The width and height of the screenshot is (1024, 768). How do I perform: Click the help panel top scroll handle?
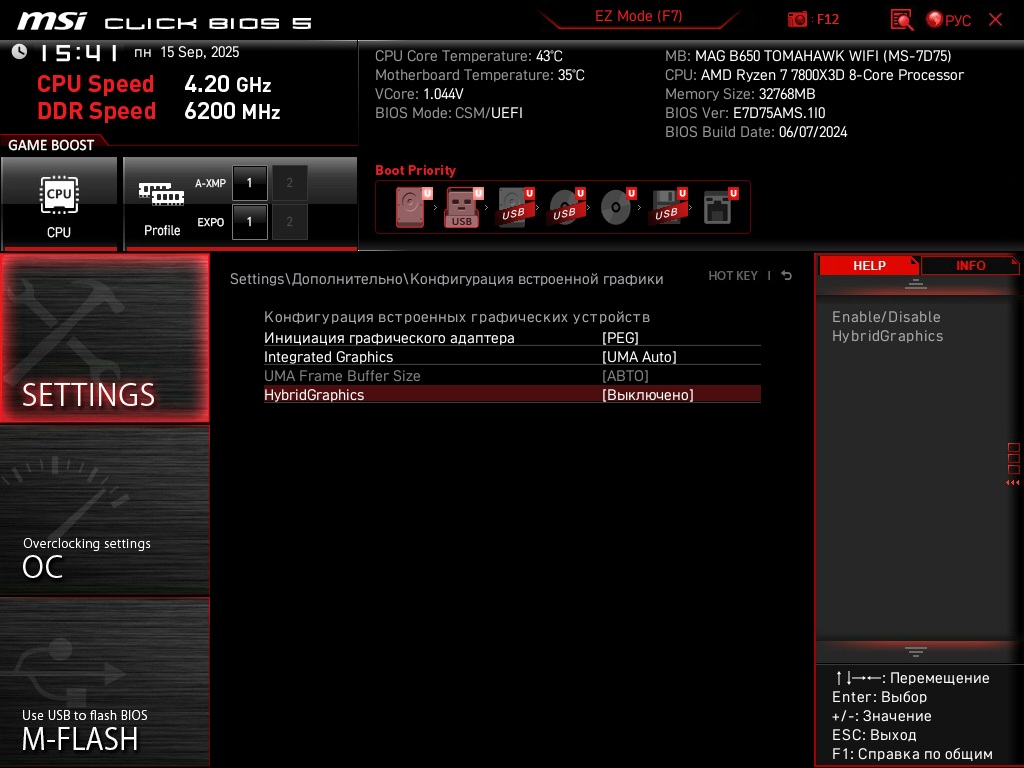(x=916, y=284)
